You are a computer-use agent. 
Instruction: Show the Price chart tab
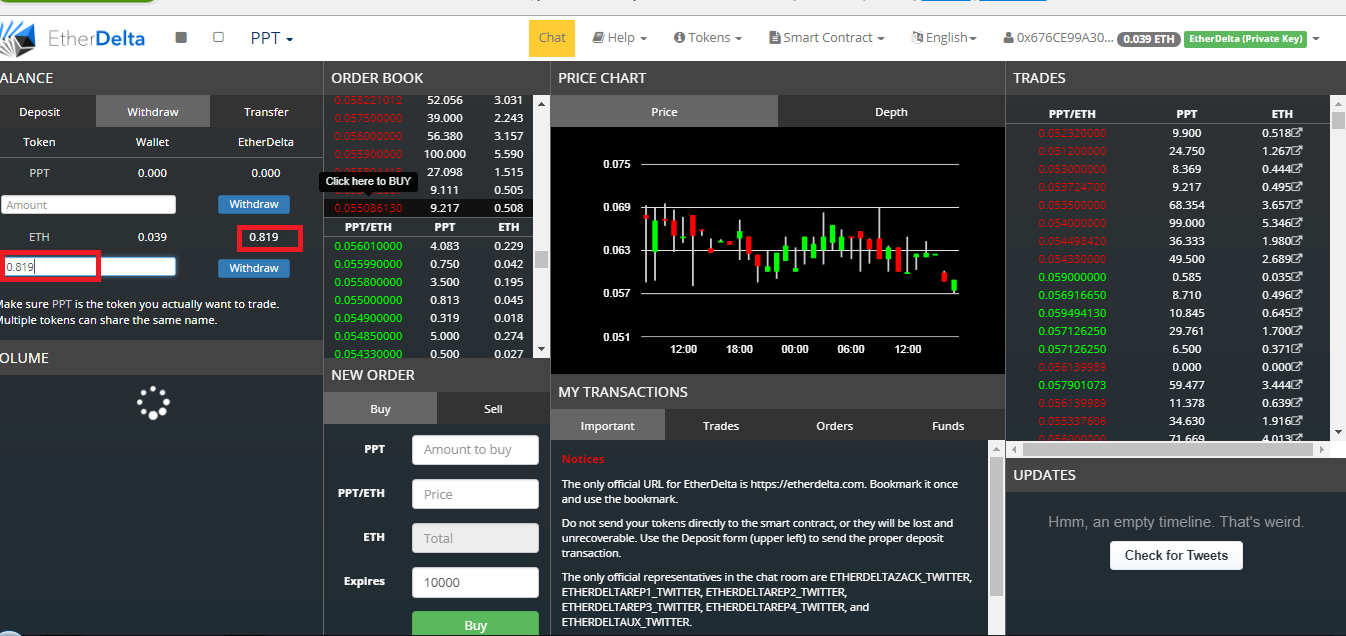(x=664, y=112)
